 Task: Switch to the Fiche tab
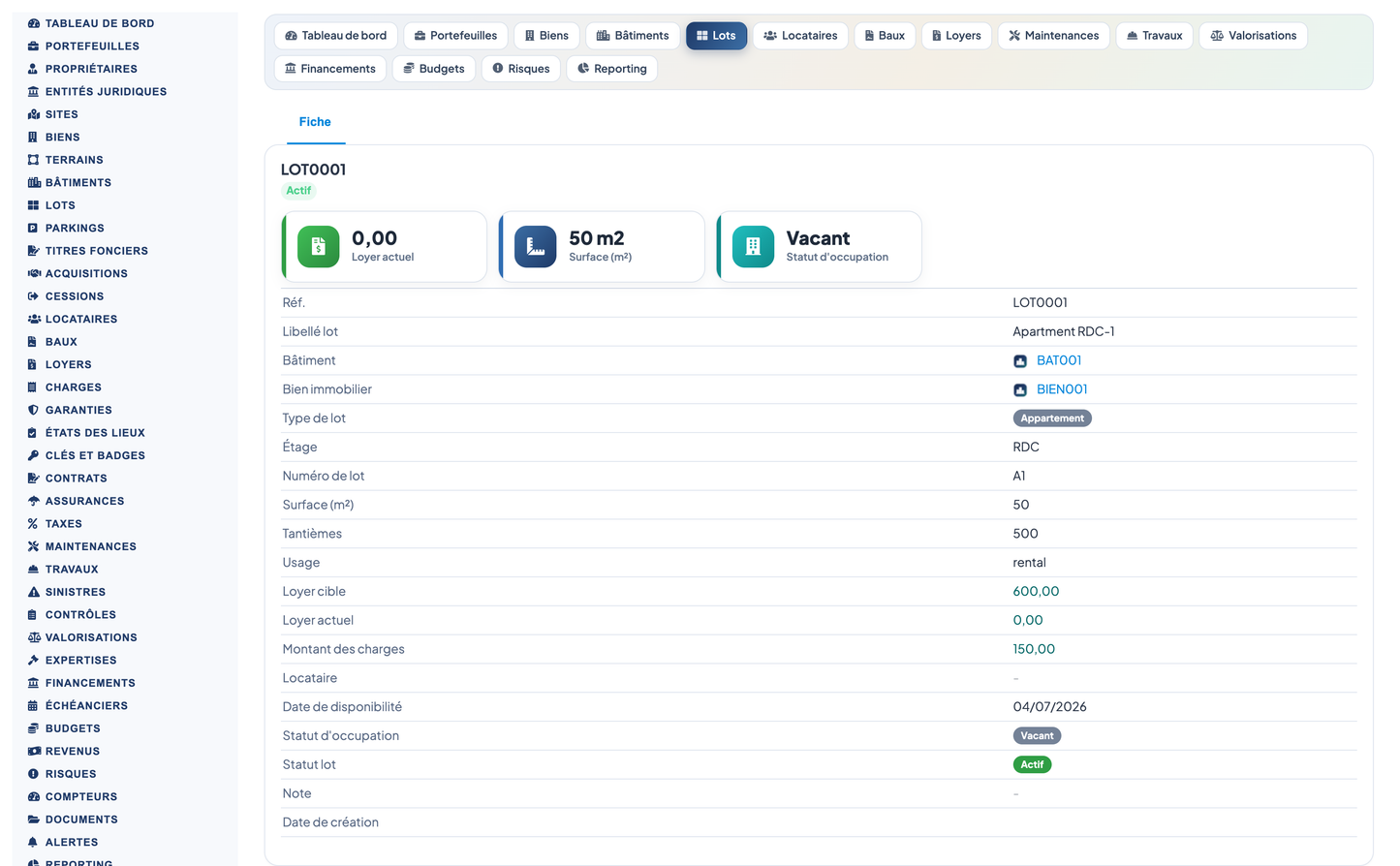[315, 122]
